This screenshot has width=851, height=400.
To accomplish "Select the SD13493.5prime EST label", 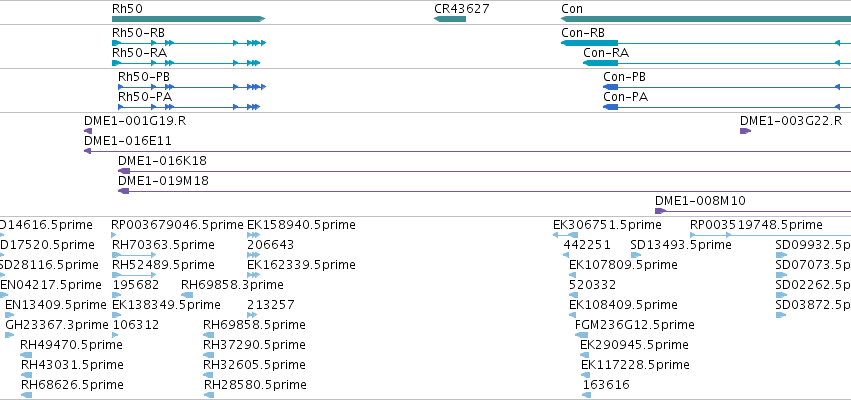I will [x=681, y=245].
